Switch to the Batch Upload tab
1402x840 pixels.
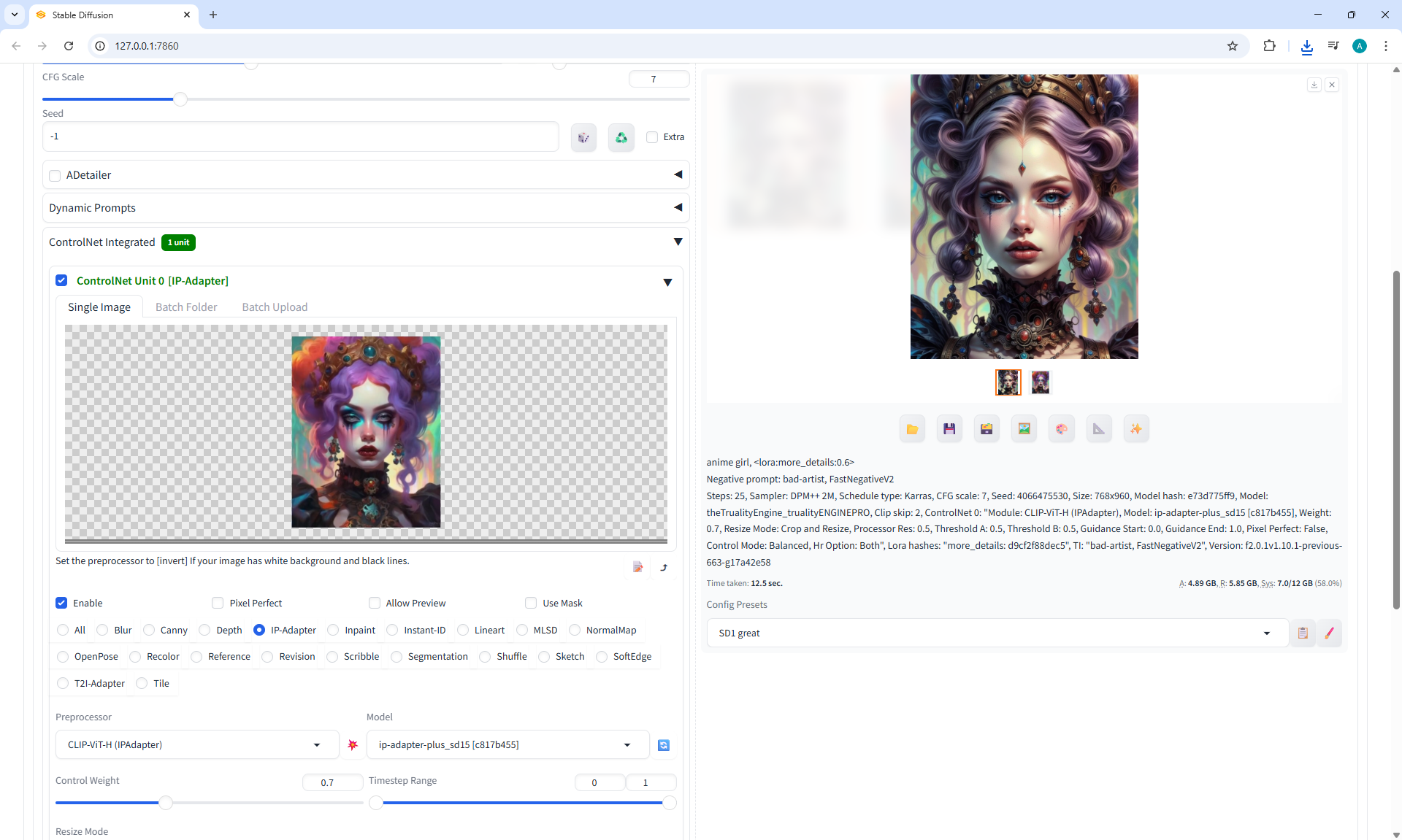click(275, 307)
